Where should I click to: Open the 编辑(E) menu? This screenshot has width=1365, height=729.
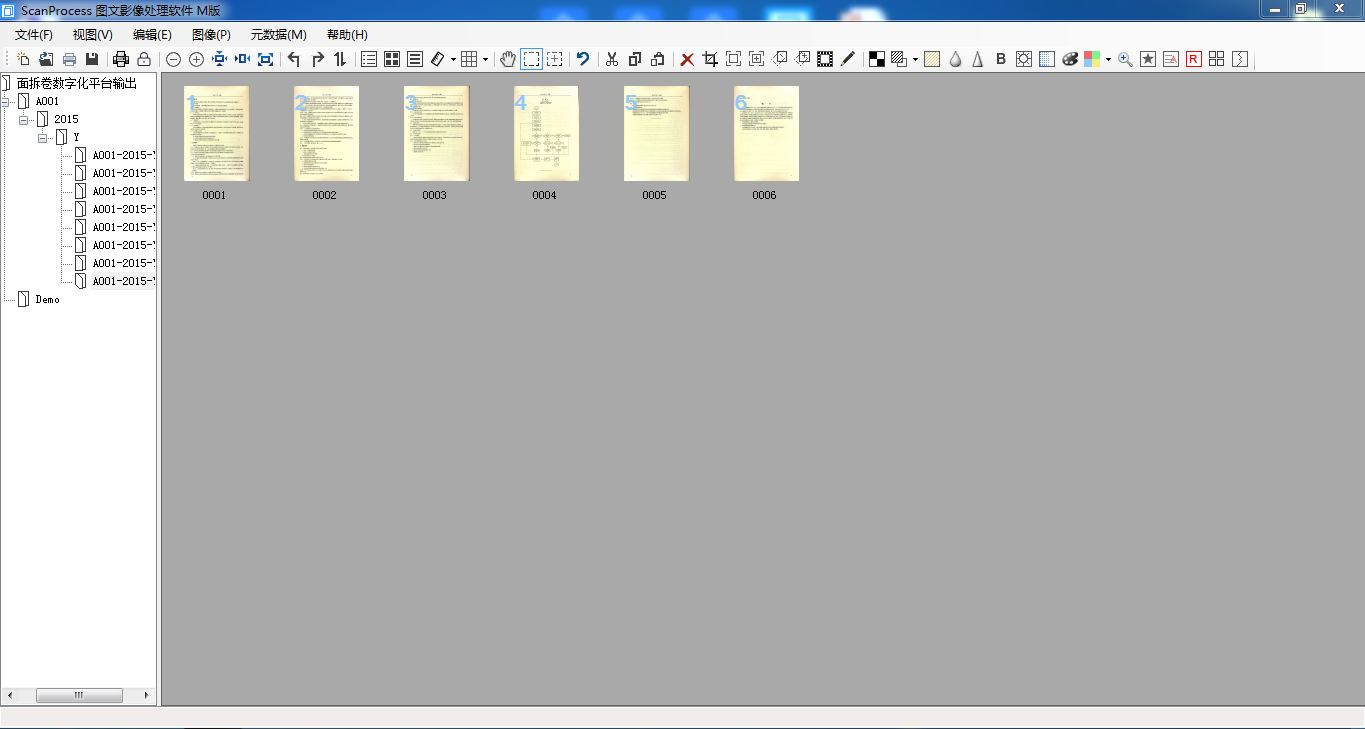[152, 35]
